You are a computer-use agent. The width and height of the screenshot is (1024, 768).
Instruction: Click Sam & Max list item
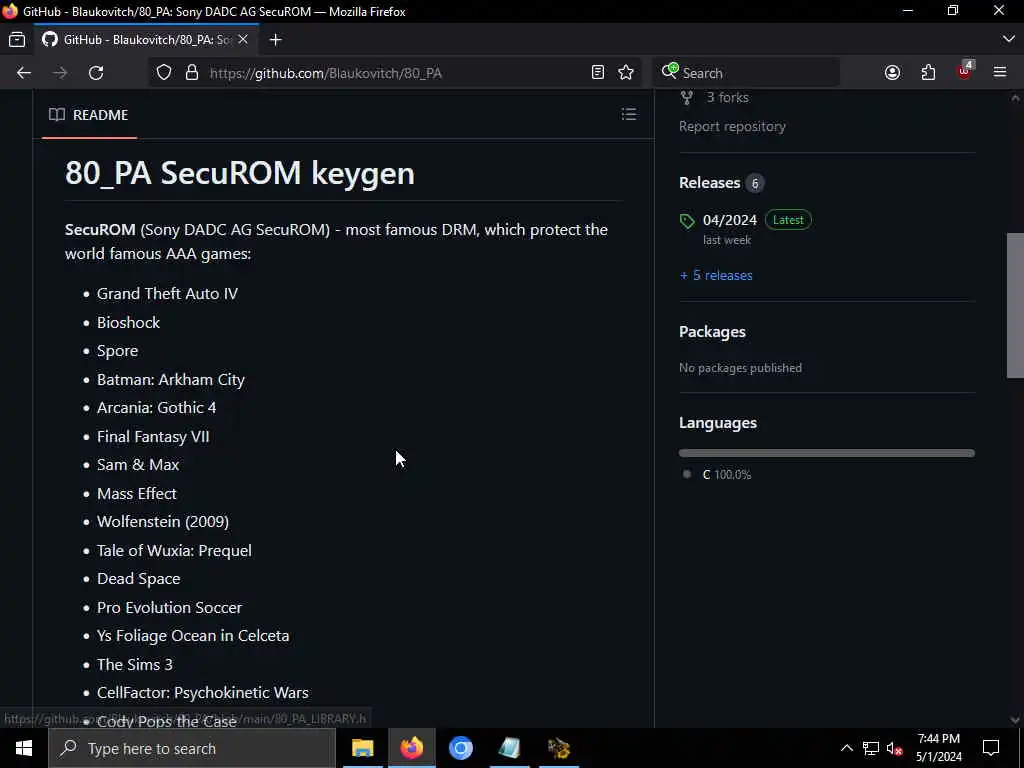tap(138, 465)
